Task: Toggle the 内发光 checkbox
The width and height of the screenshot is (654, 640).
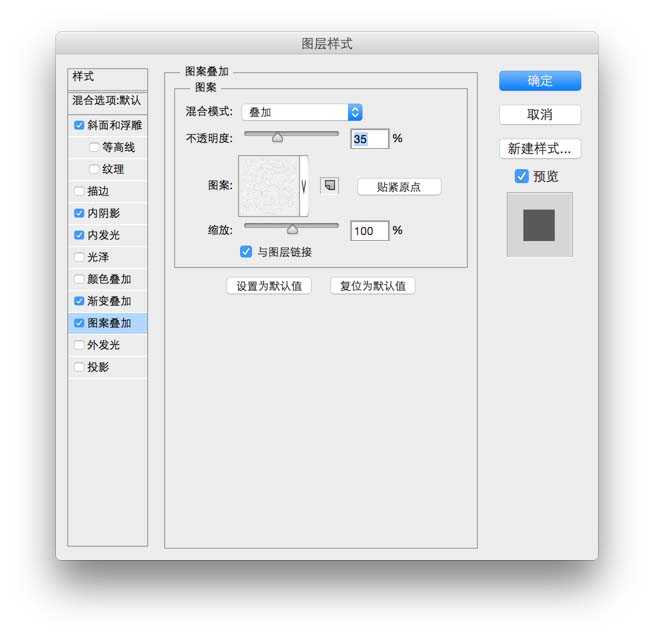Action: tap(79, 235)
